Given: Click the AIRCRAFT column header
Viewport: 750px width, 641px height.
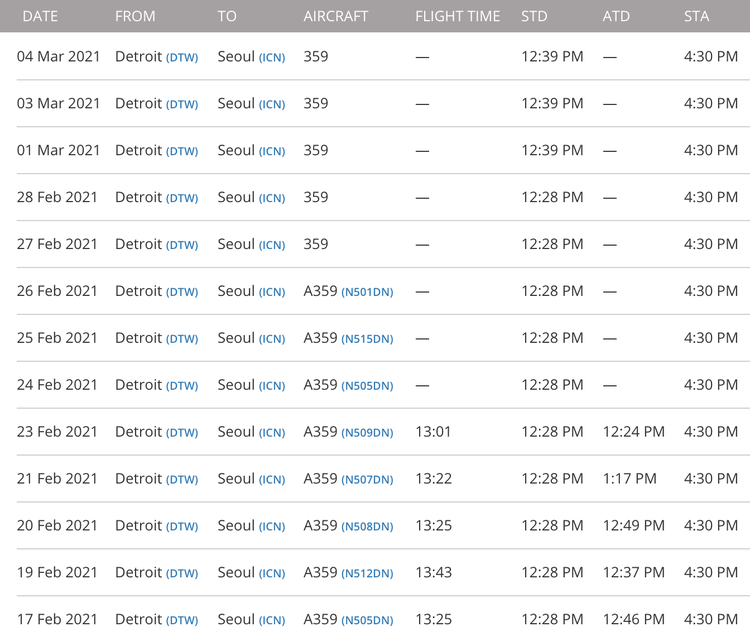Looking at the screenshot, I should tap(335, 16).
